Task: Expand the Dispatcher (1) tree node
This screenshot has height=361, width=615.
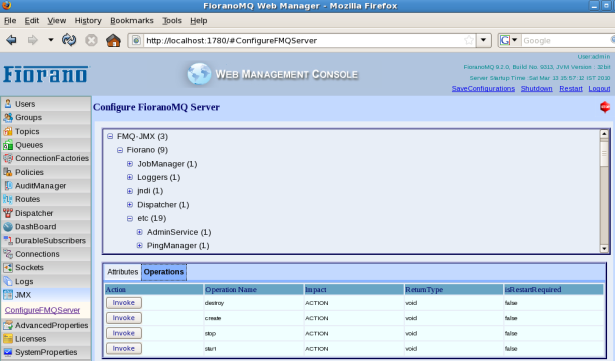Action: pyautogui.click(x=130, y=204)
